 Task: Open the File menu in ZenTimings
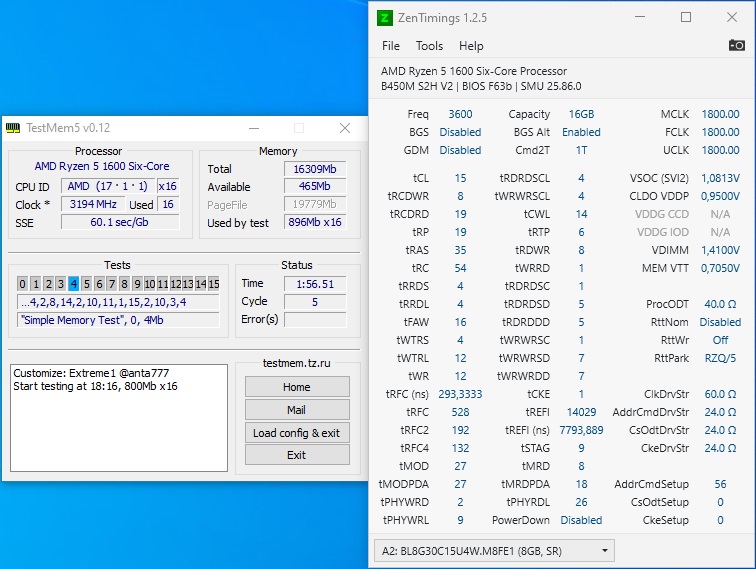click(391, 46)
